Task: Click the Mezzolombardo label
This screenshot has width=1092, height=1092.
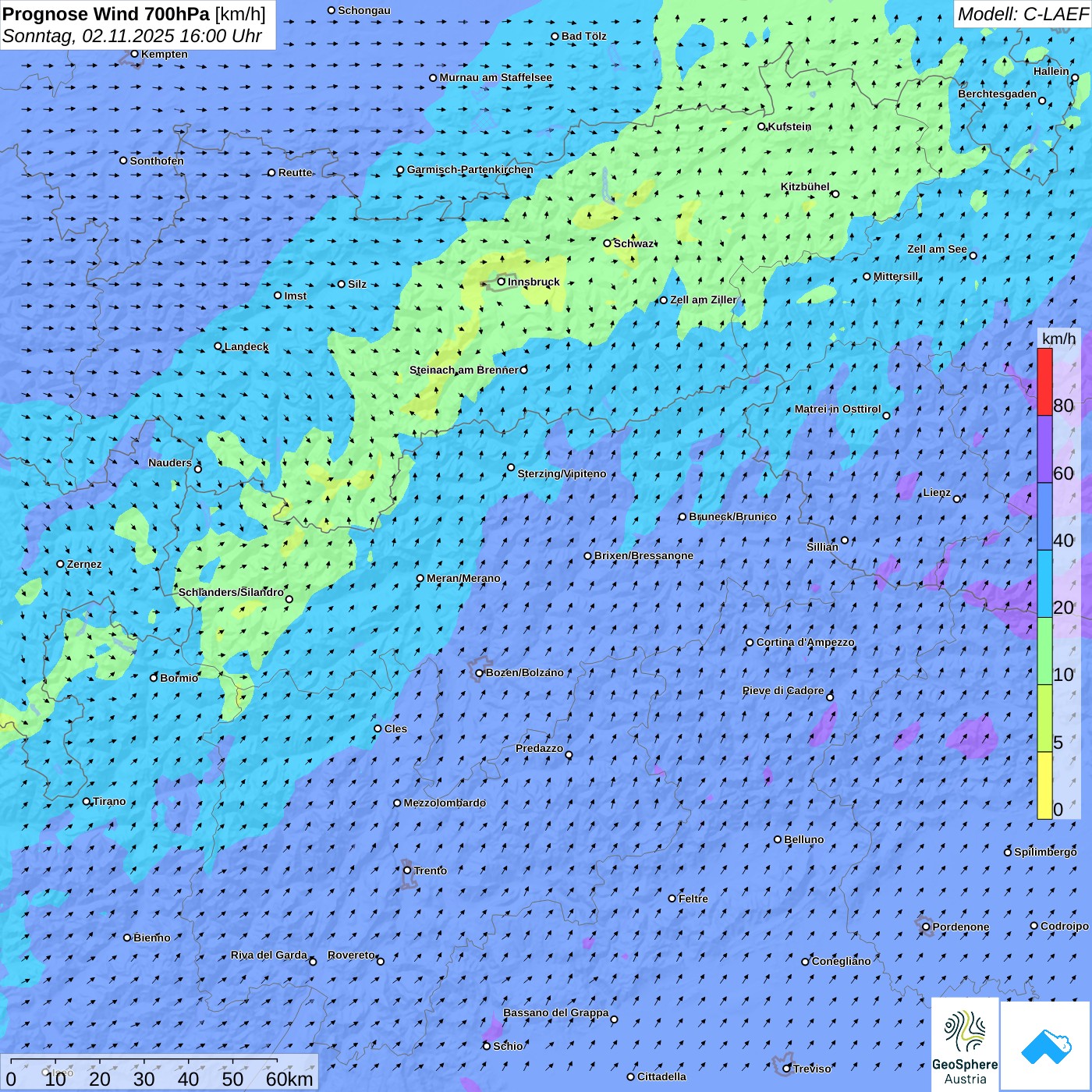Action: [445, 803]
